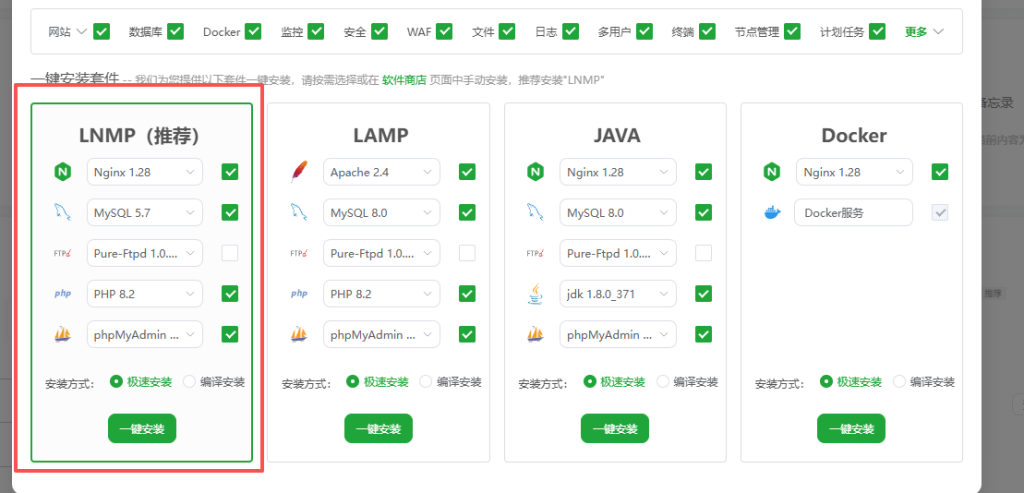Toggle the 安全 menu checkbox

tap(379, 31)
